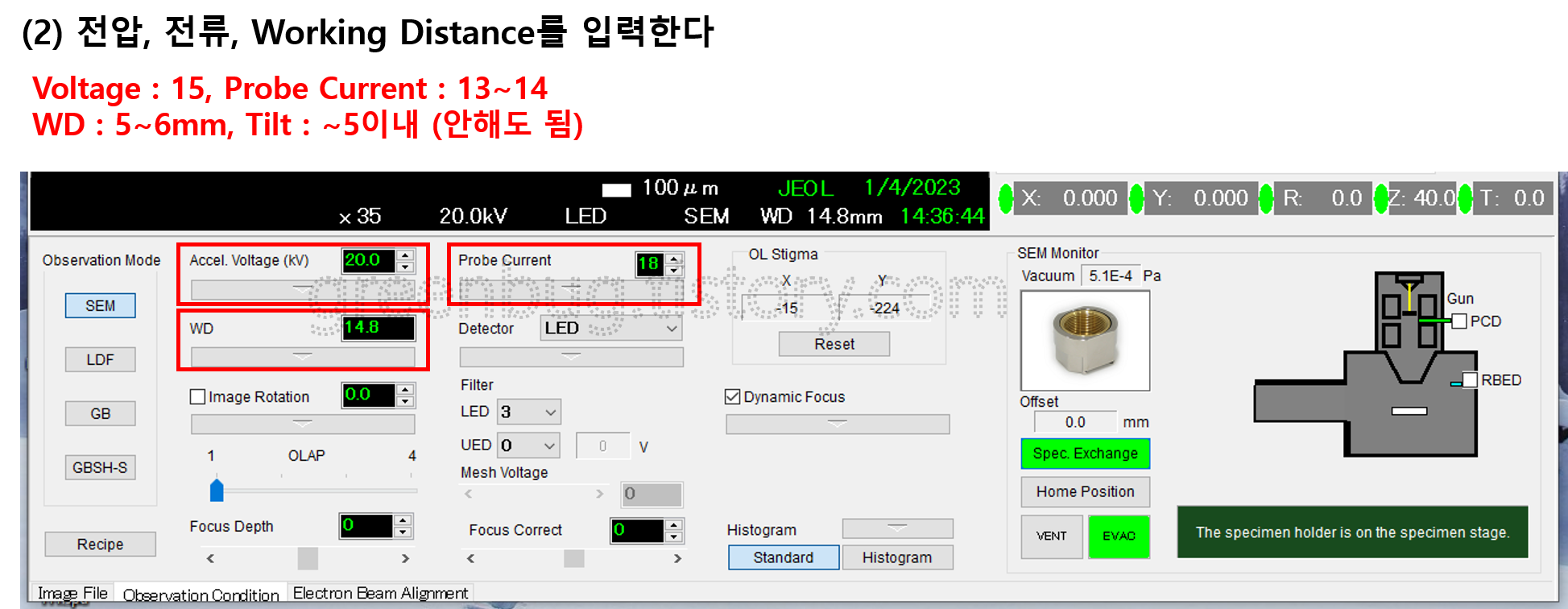The height and width of the screenshot is (609, 1568).
Task: Increase Image Rotation with up arrow
Action: (405, 390)
